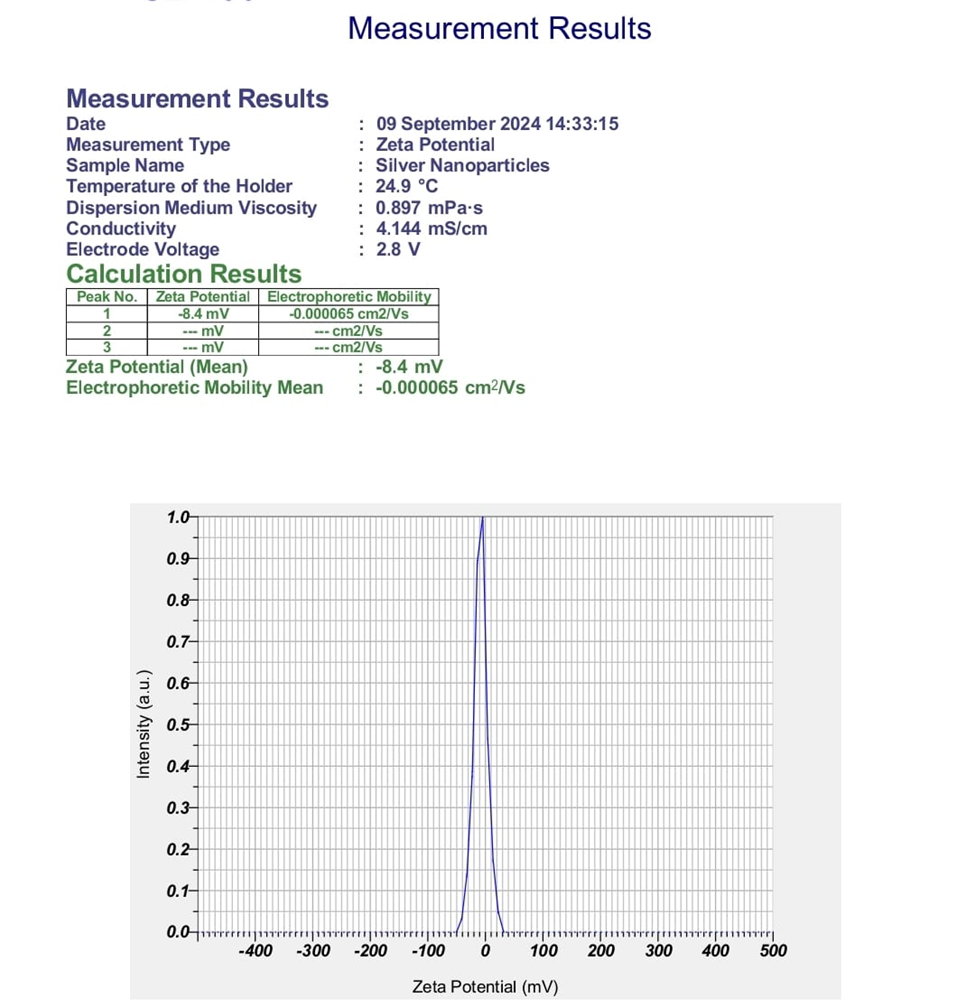The height and width of the screenshot is (1007, 975).
Task: Click the Peak No. column header
Action: click(107, 297)
